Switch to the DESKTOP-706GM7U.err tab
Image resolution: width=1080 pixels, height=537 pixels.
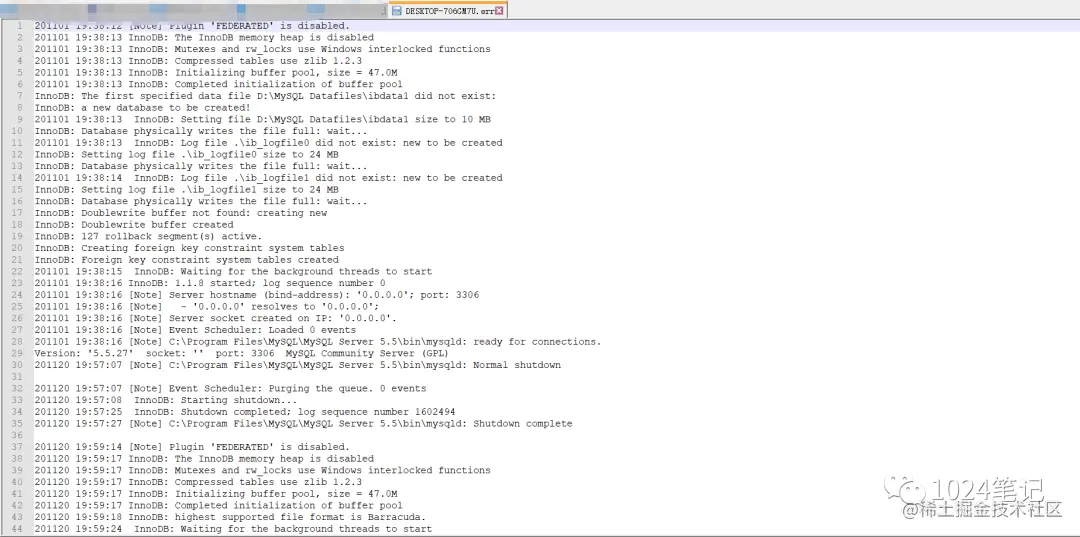(x=447, y=10)
